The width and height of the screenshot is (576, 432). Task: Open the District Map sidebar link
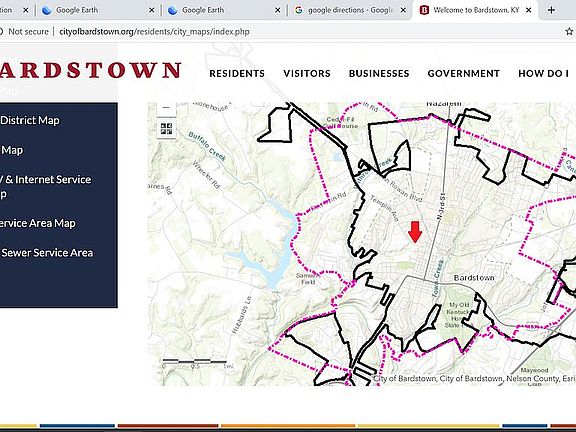(x=30, y=120)
